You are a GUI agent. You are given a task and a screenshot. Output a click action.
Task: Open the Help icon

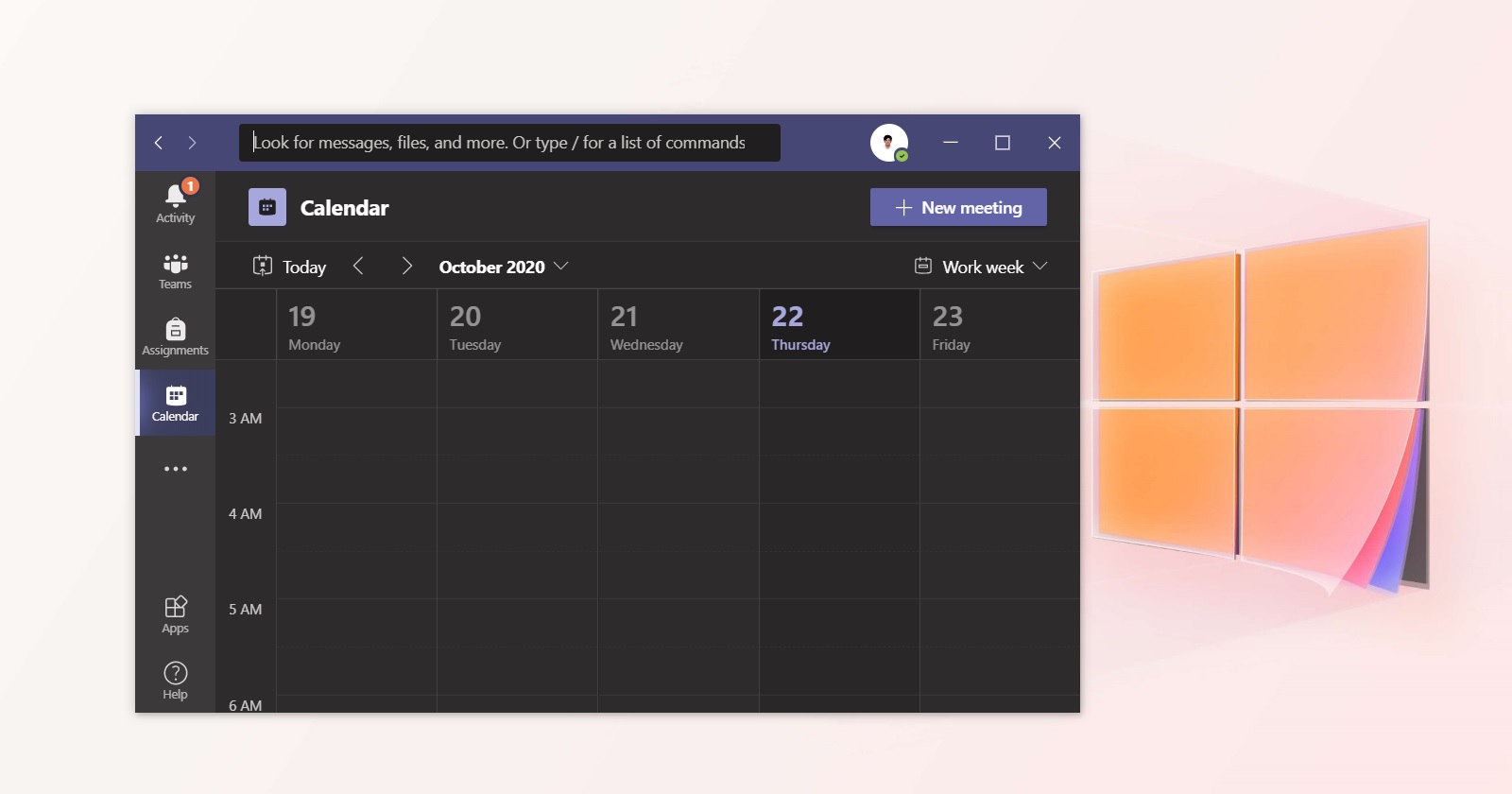(x=176, y=681)
